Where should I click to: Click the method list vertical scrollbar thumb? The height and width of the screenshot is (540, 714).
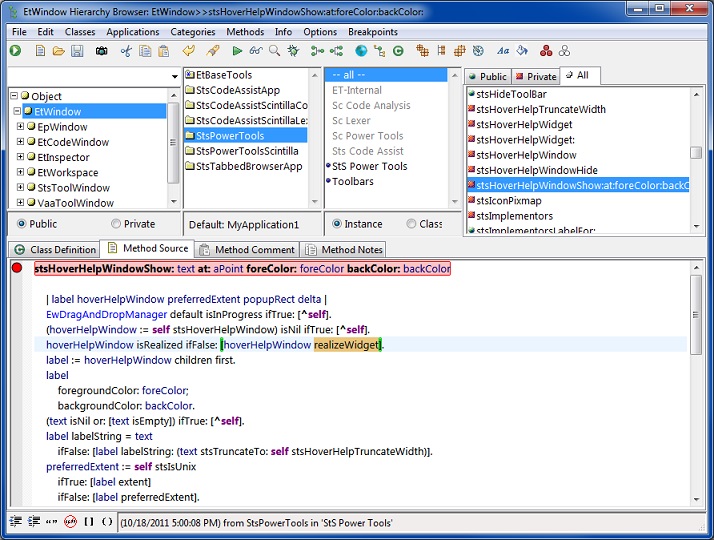click(696, 152)
